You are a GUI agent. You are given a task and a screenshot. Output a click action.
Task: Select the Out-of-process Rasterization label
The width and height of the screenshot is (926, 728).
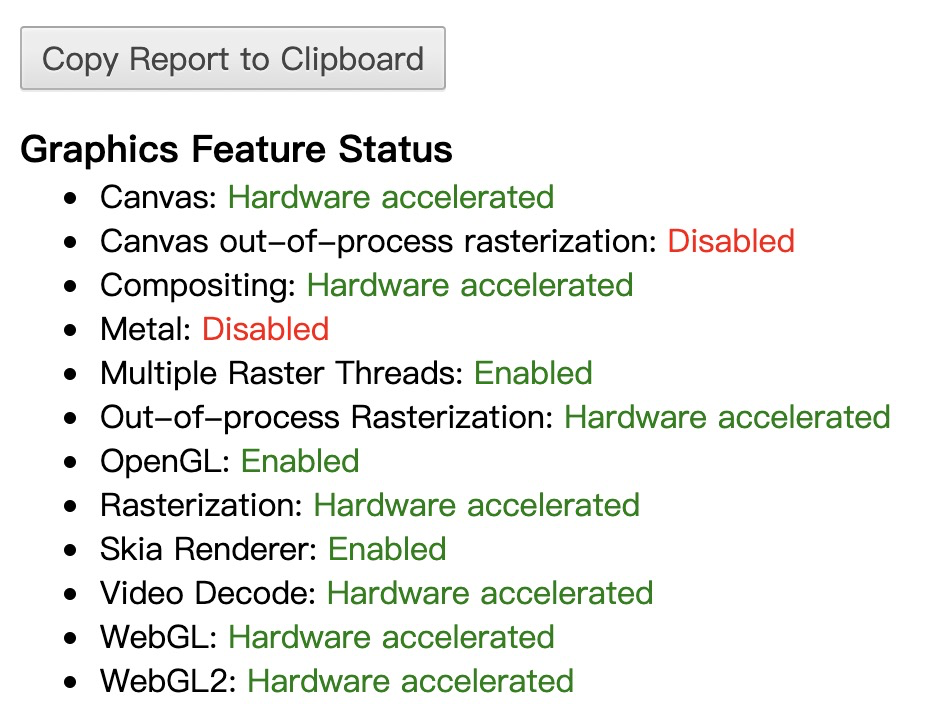point(326,417)
